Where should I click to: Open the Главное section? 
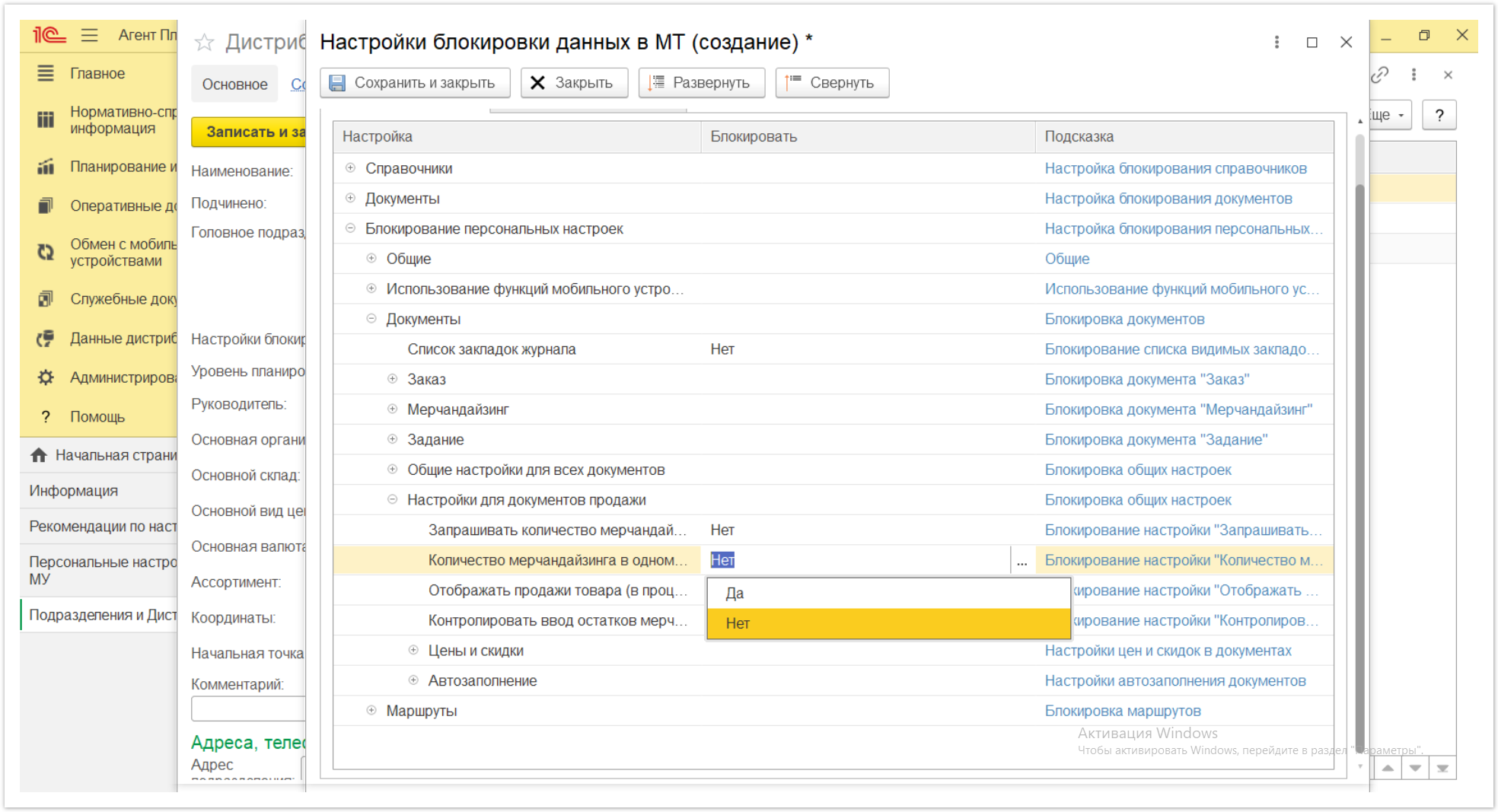pos(98,73)
